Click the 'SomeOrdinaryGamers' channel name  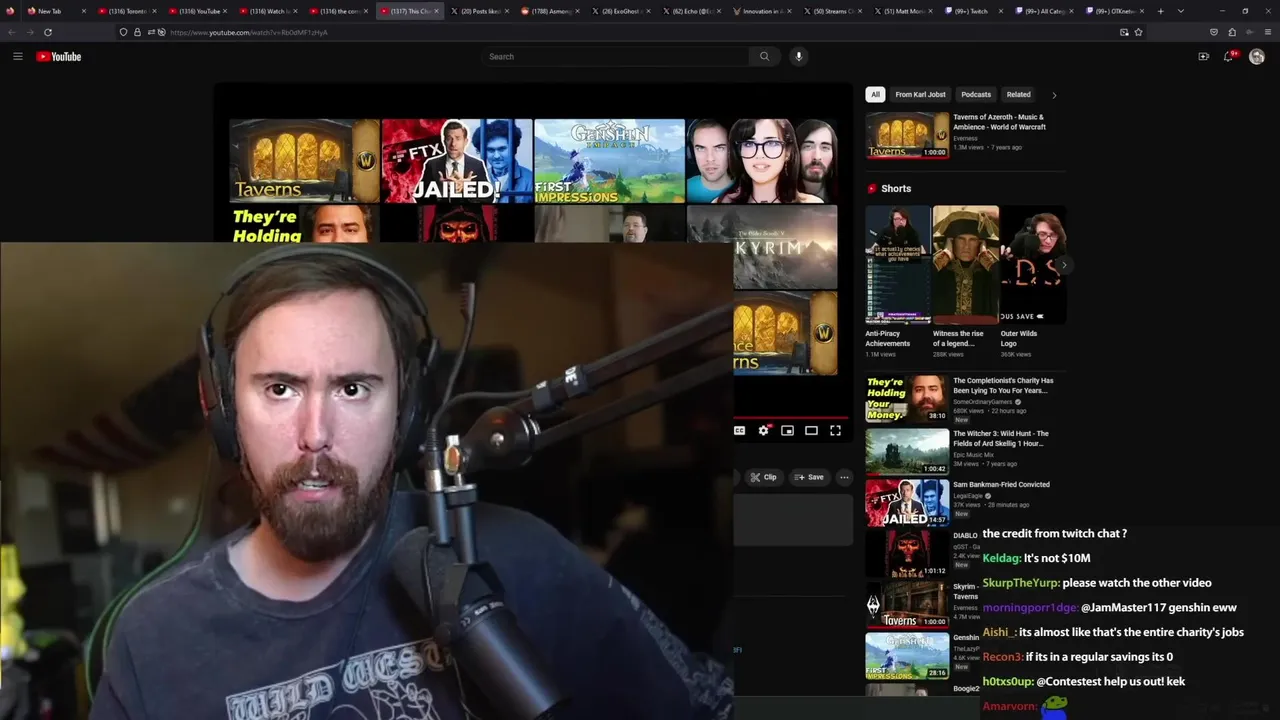(x=983, y=401)
